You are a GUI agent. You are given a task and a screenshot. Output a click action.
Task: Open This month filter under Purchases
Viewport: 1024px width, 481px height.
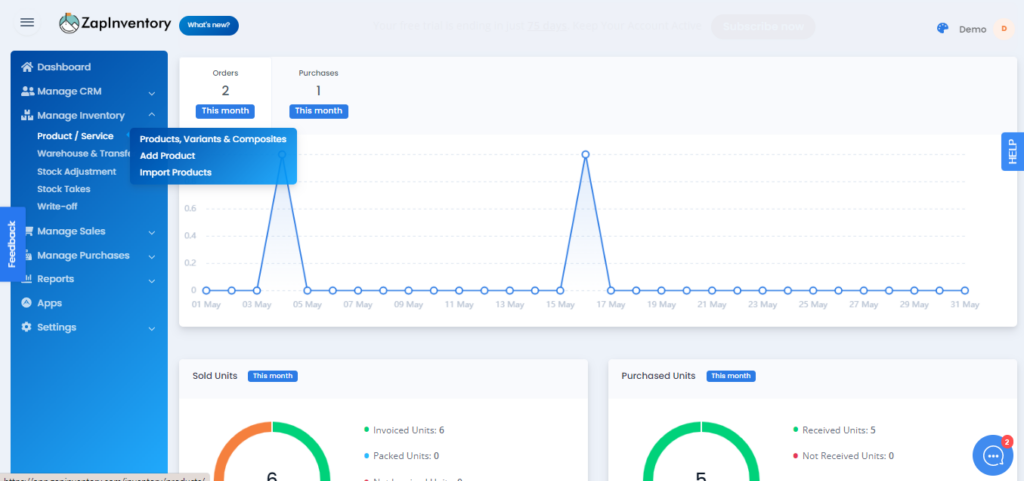click(x=319, y=111)
